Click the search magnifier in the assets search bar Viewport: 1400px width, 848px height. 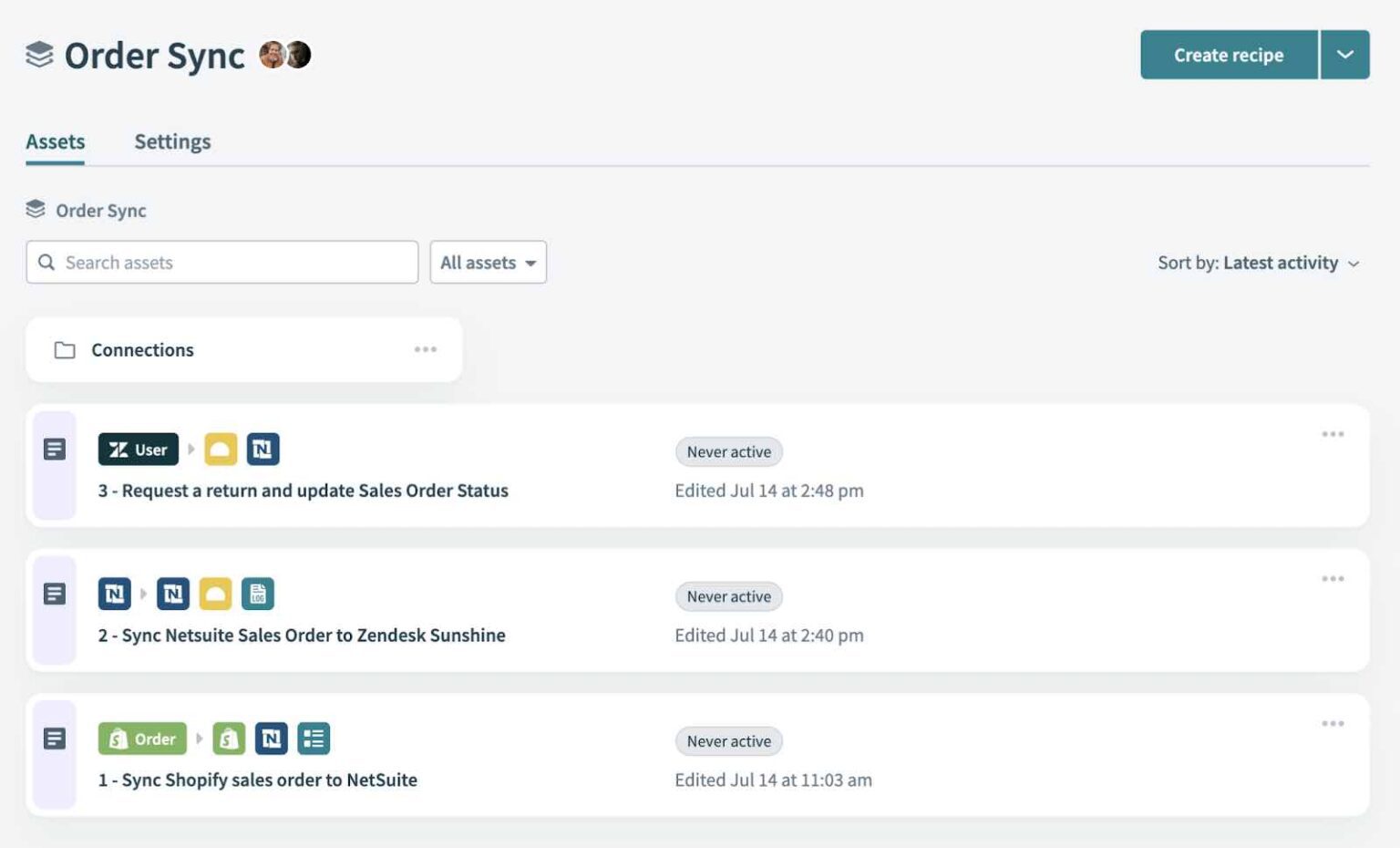pyautogui.click(x=47, y=262)
